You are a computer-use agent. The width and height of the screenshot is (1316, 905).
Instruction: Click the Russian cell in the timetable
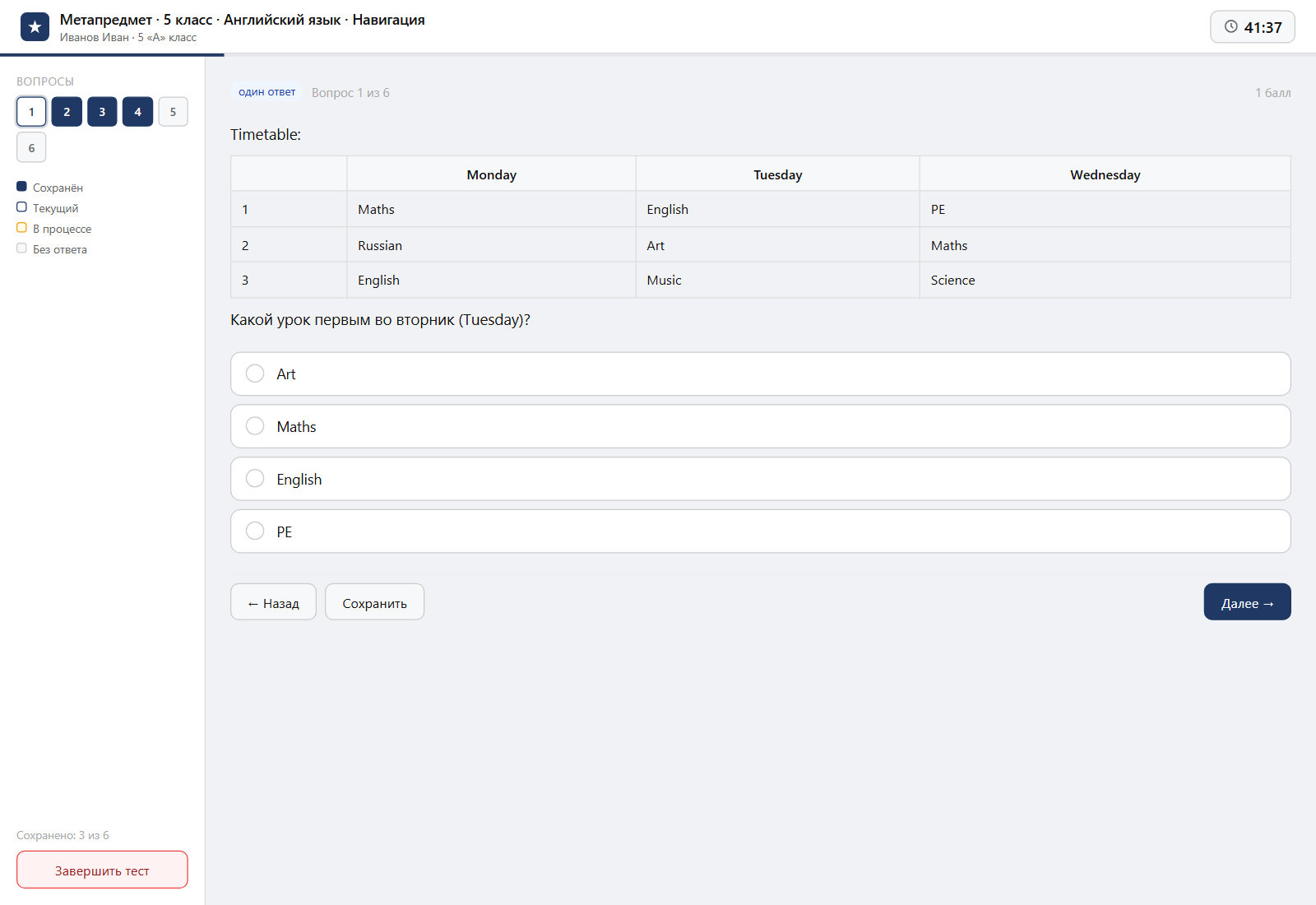(x=491, y=245)
